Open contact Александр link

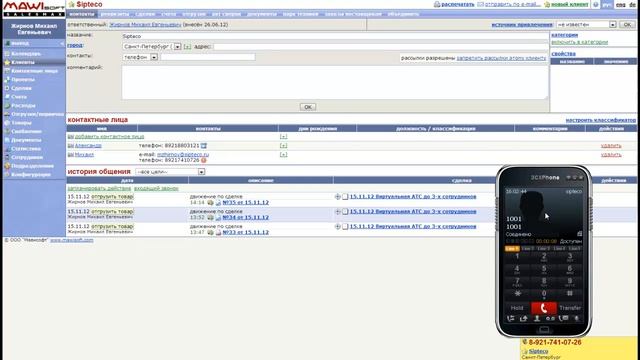(88, 145)
